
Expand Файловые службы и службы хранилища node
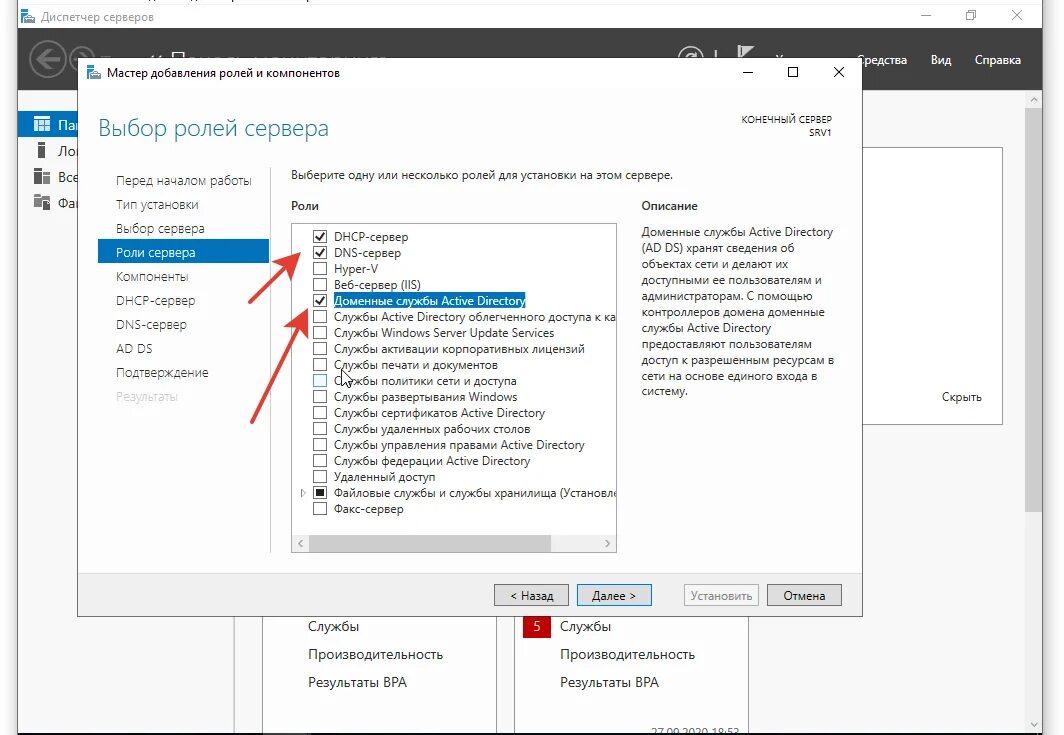tap(303, 493)
